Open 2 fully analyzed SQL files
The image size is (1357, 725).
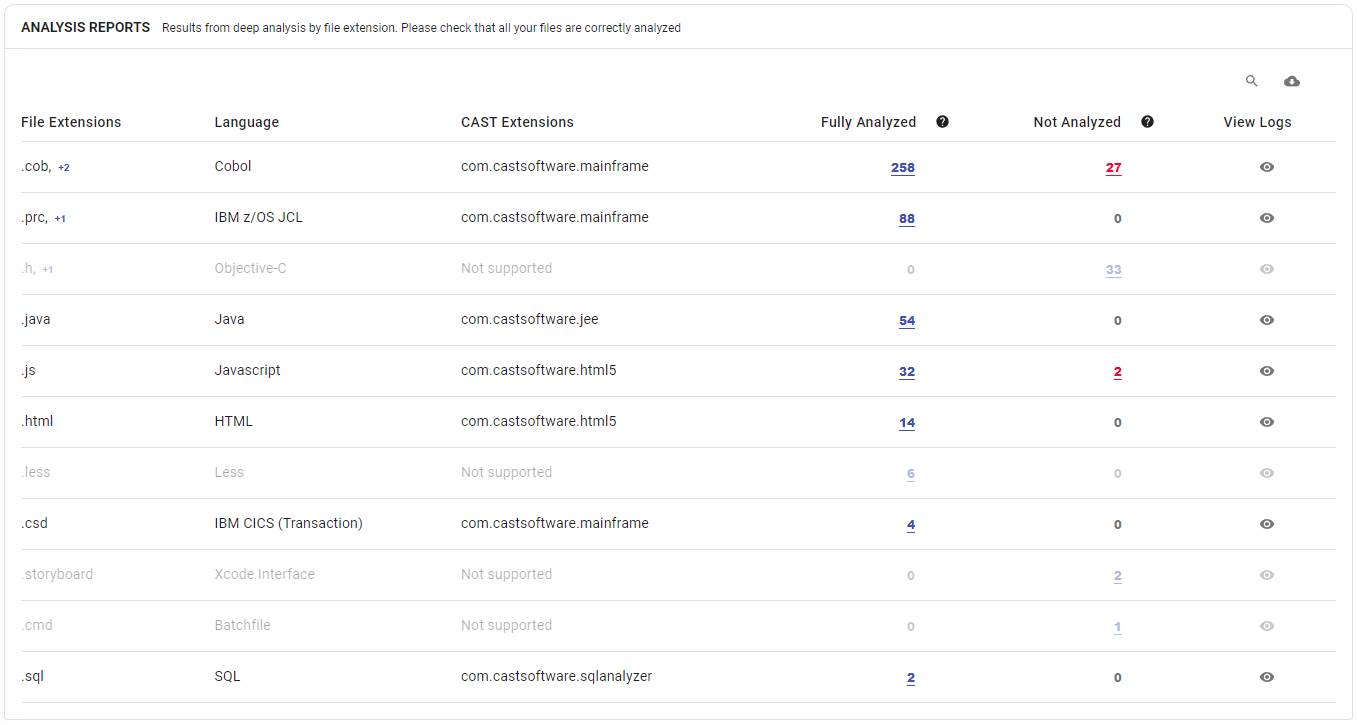tap(911, 678)
